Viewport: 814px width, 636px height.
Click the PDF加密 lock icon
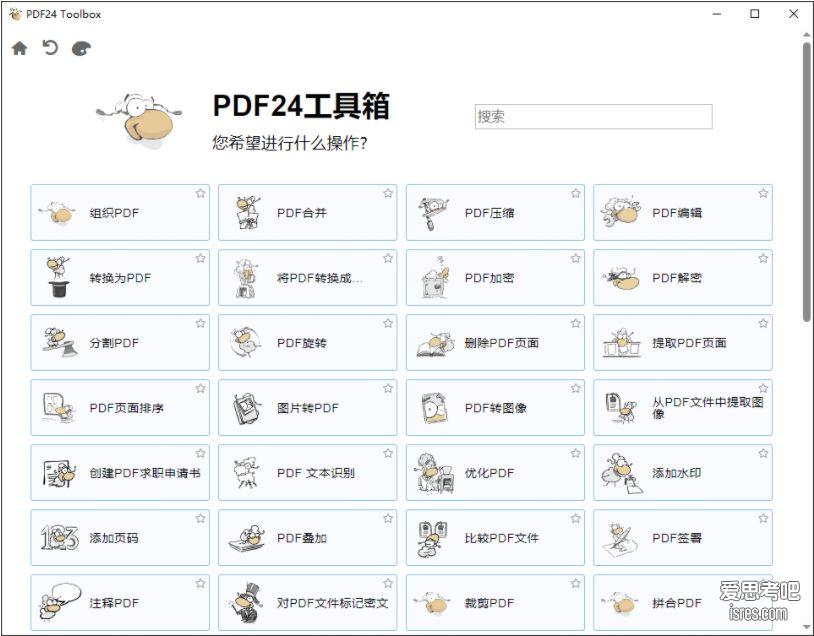435,277
